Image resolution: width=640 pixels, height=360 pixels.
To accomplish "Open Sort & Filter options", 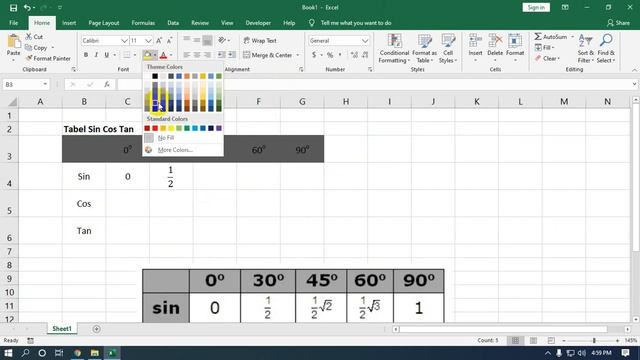I will (x=586, y=49).
